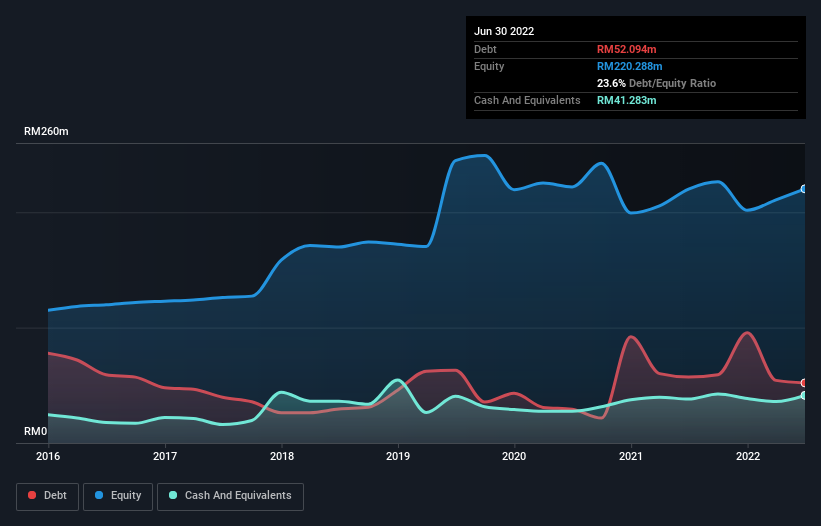Select the 2021 axis label
821x526 pixels.
click(x=631, y=456)
